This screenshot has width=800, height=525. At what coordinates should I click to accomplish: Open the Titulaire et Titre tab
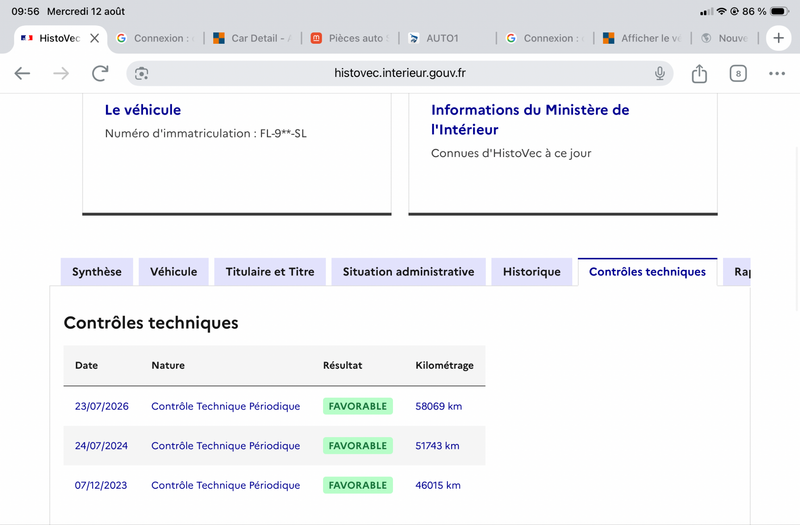[x=270, y=272]
